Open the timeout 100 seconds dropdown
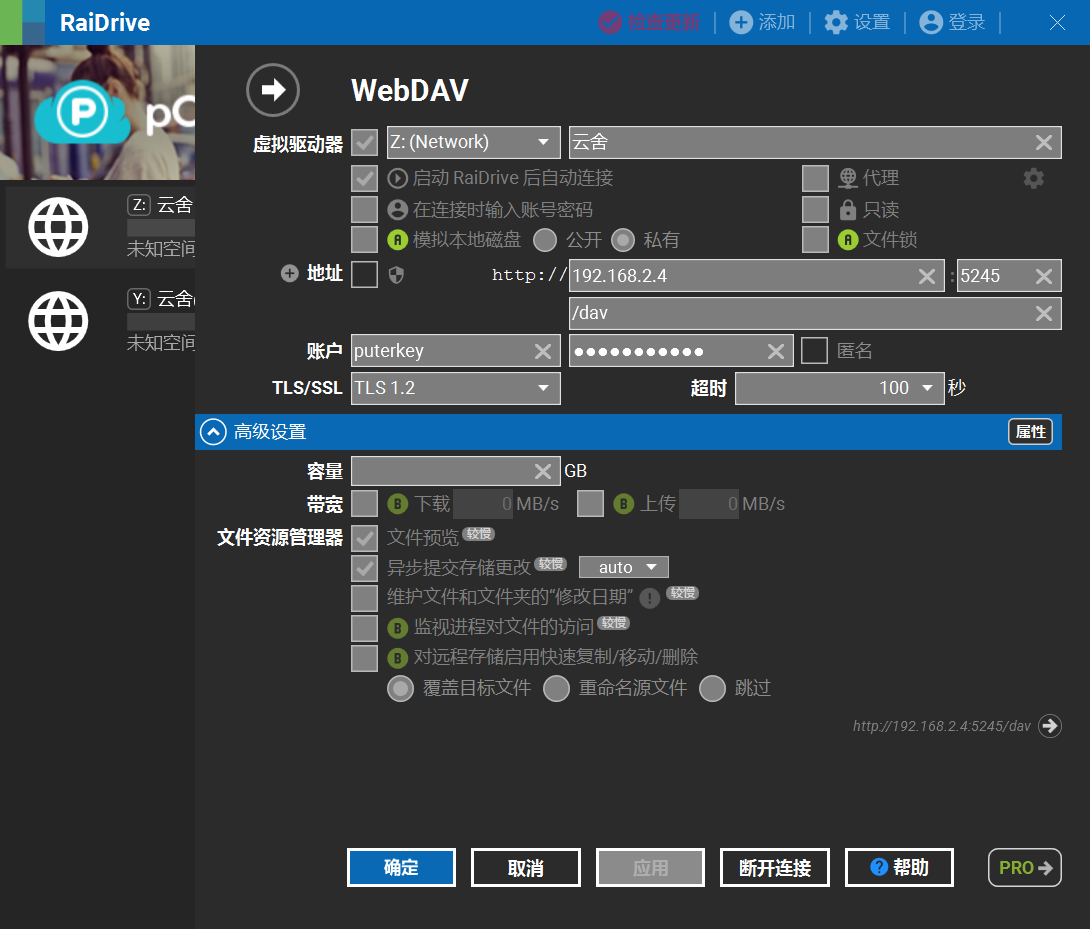The image size is (1090, 929). [x=840, y=388]
